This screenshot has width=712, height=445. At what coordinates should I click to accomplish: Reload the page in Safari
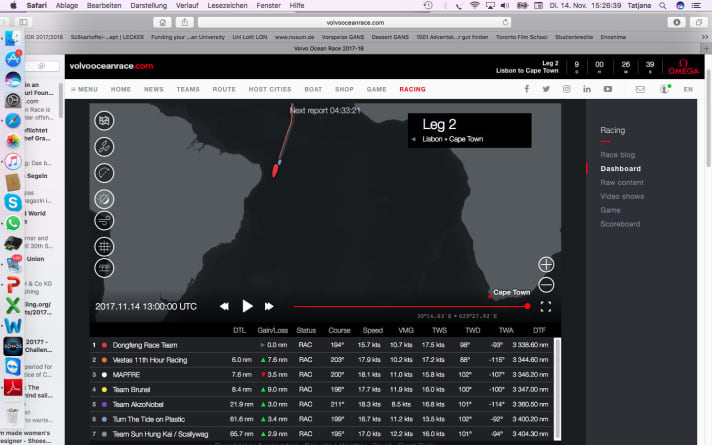click(505, 22)
